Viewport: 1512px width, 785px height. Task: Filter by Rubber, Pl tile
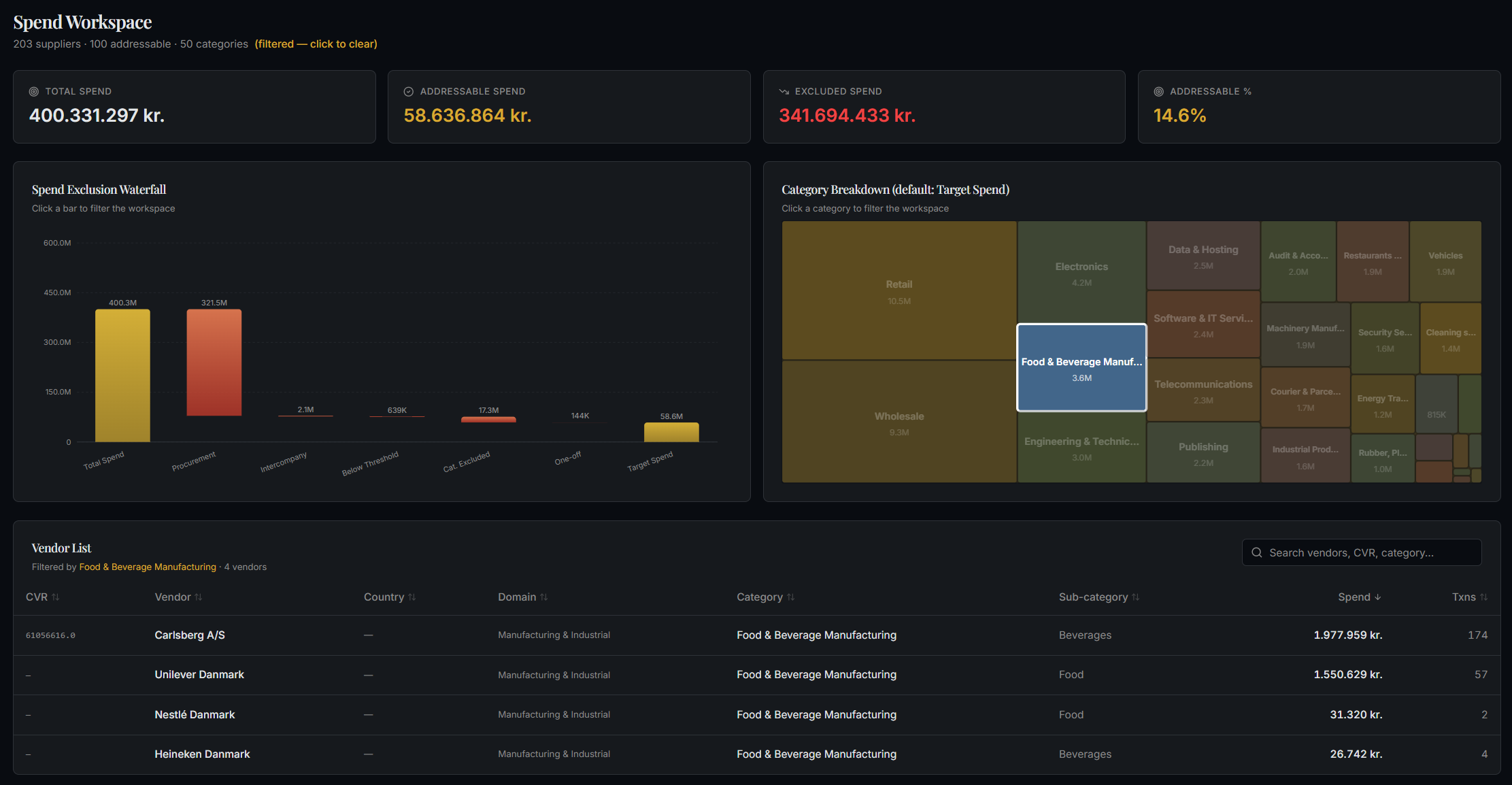1383,459
